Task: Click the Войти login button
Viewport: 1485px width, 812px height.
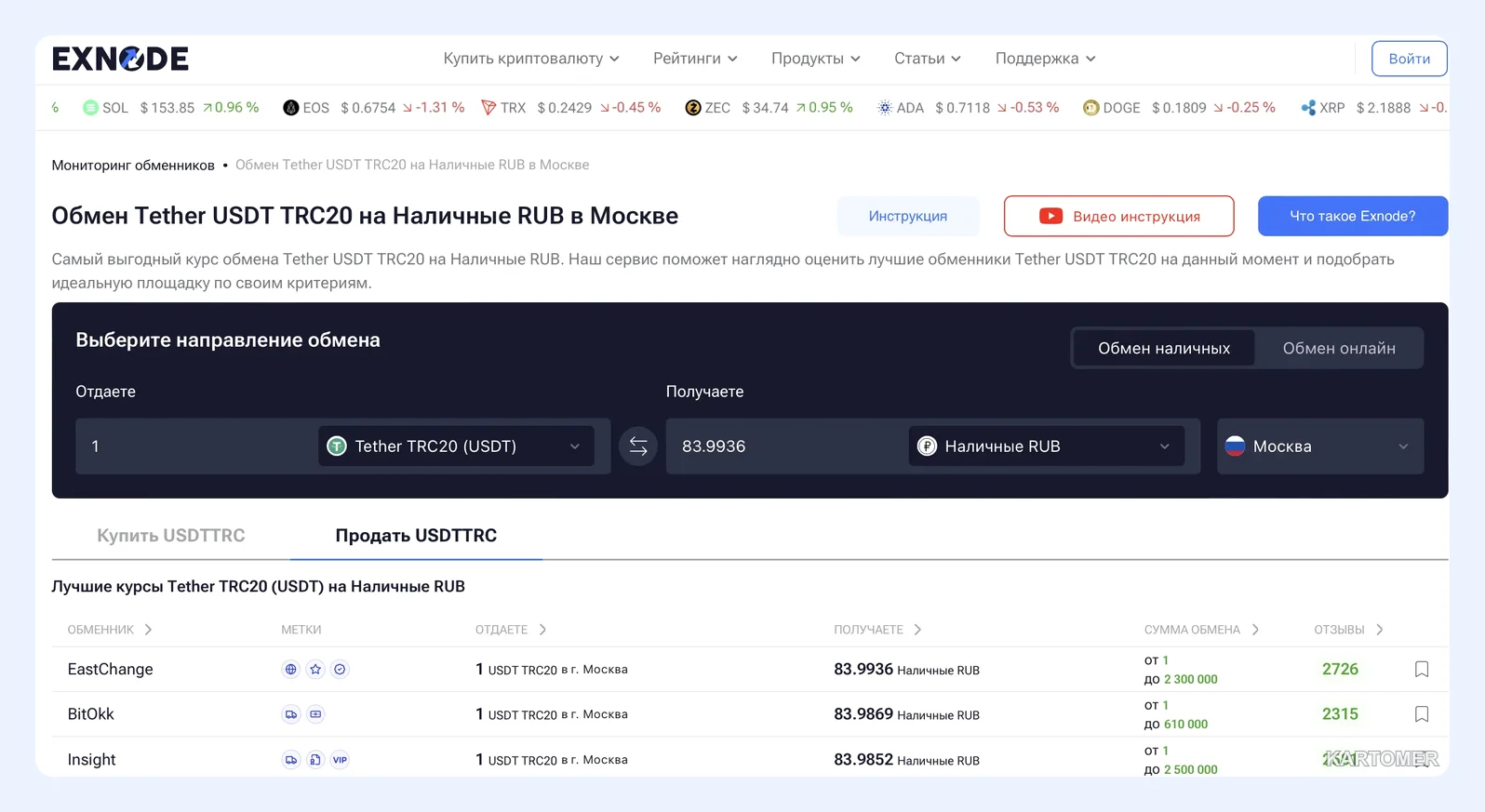Action: point(1410,59)
